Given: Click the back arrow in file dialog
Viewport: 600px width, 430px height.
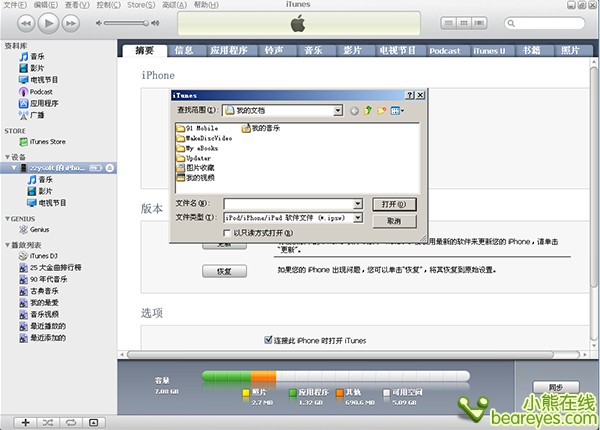Looking at the screenshot, I should 355,111.
